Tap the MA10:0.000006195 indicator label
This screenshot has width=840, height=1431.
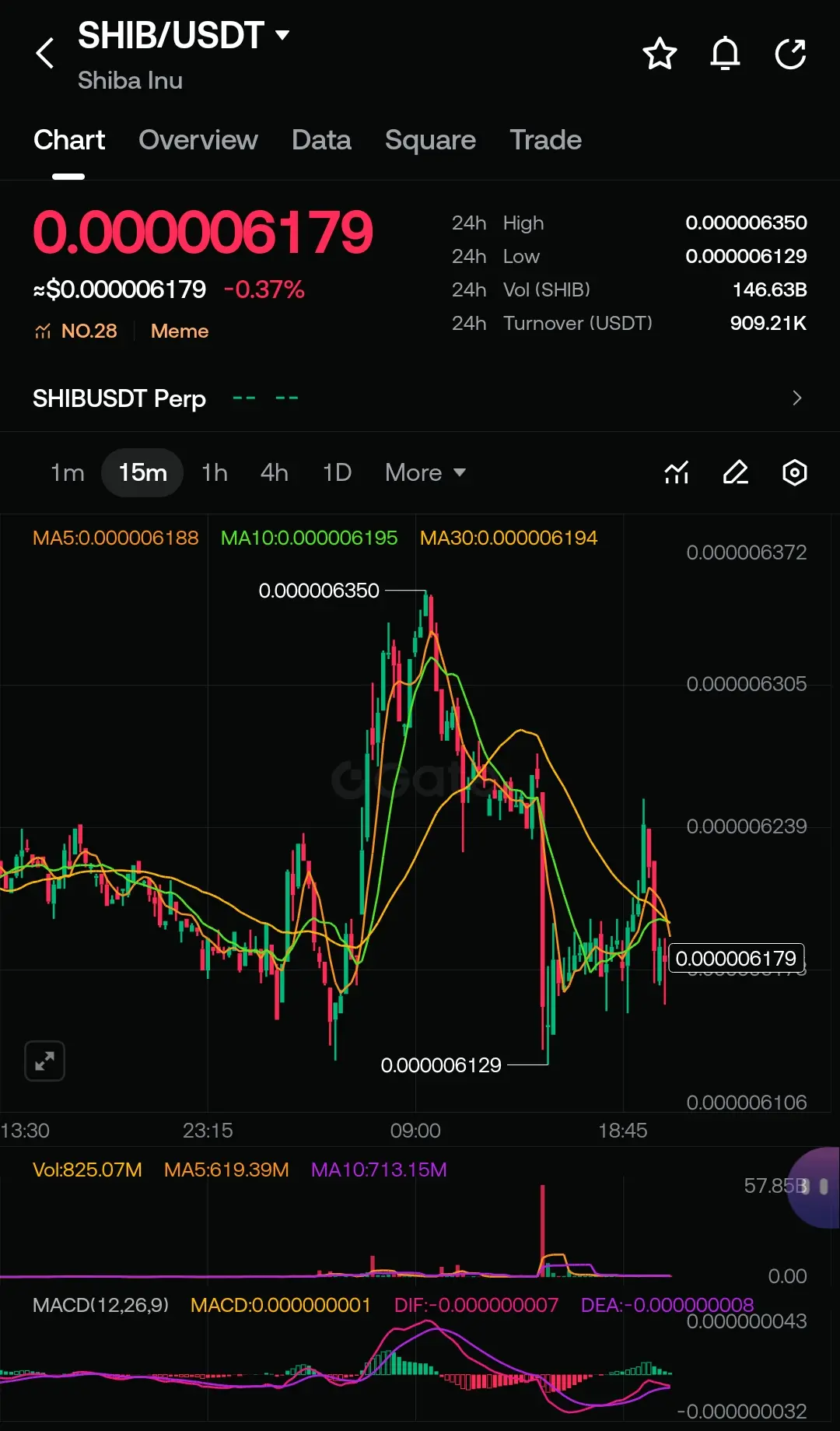309,538
